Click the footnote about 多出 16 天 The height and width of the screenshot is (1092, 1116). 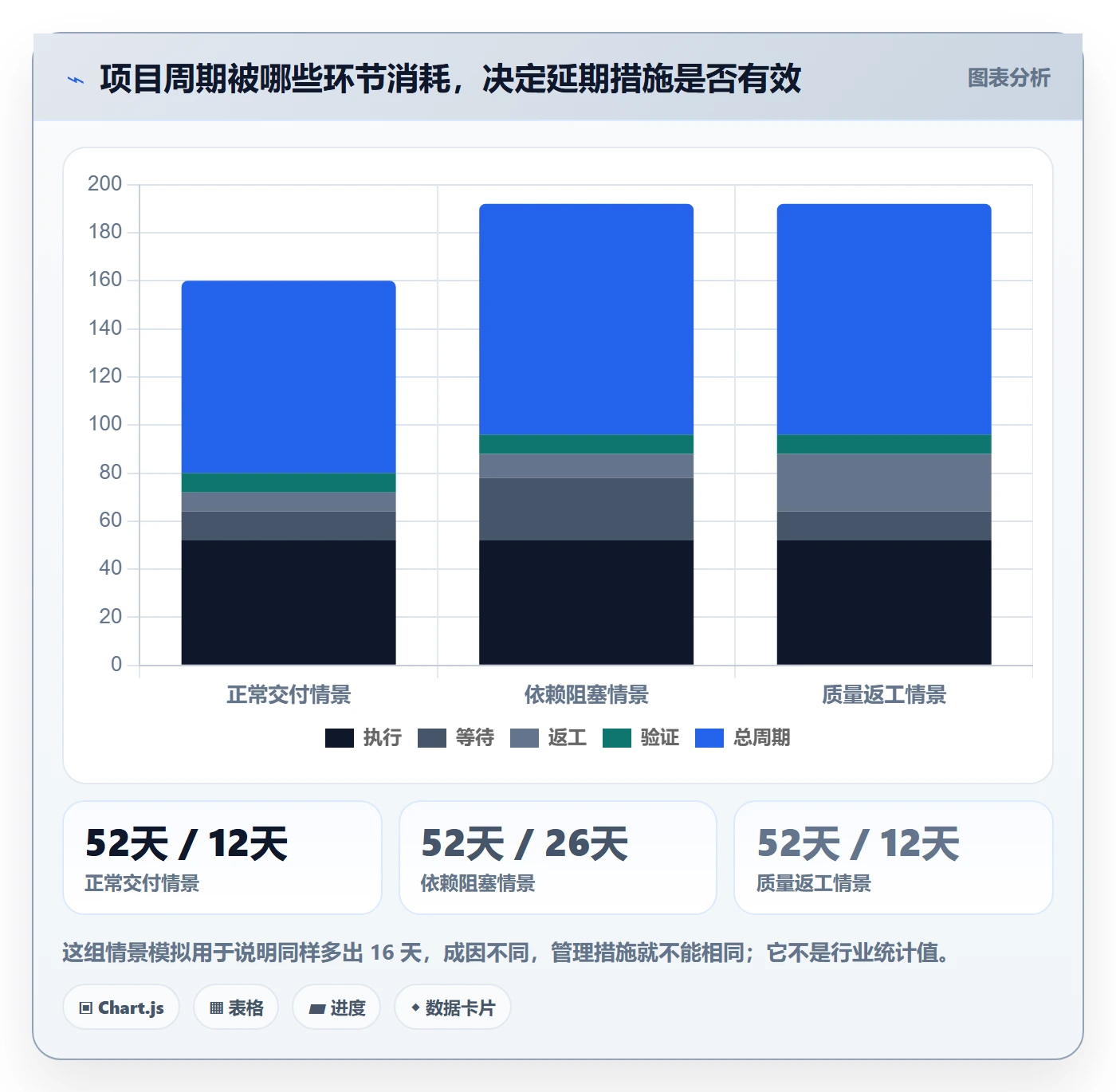click(x=508, y=953)
